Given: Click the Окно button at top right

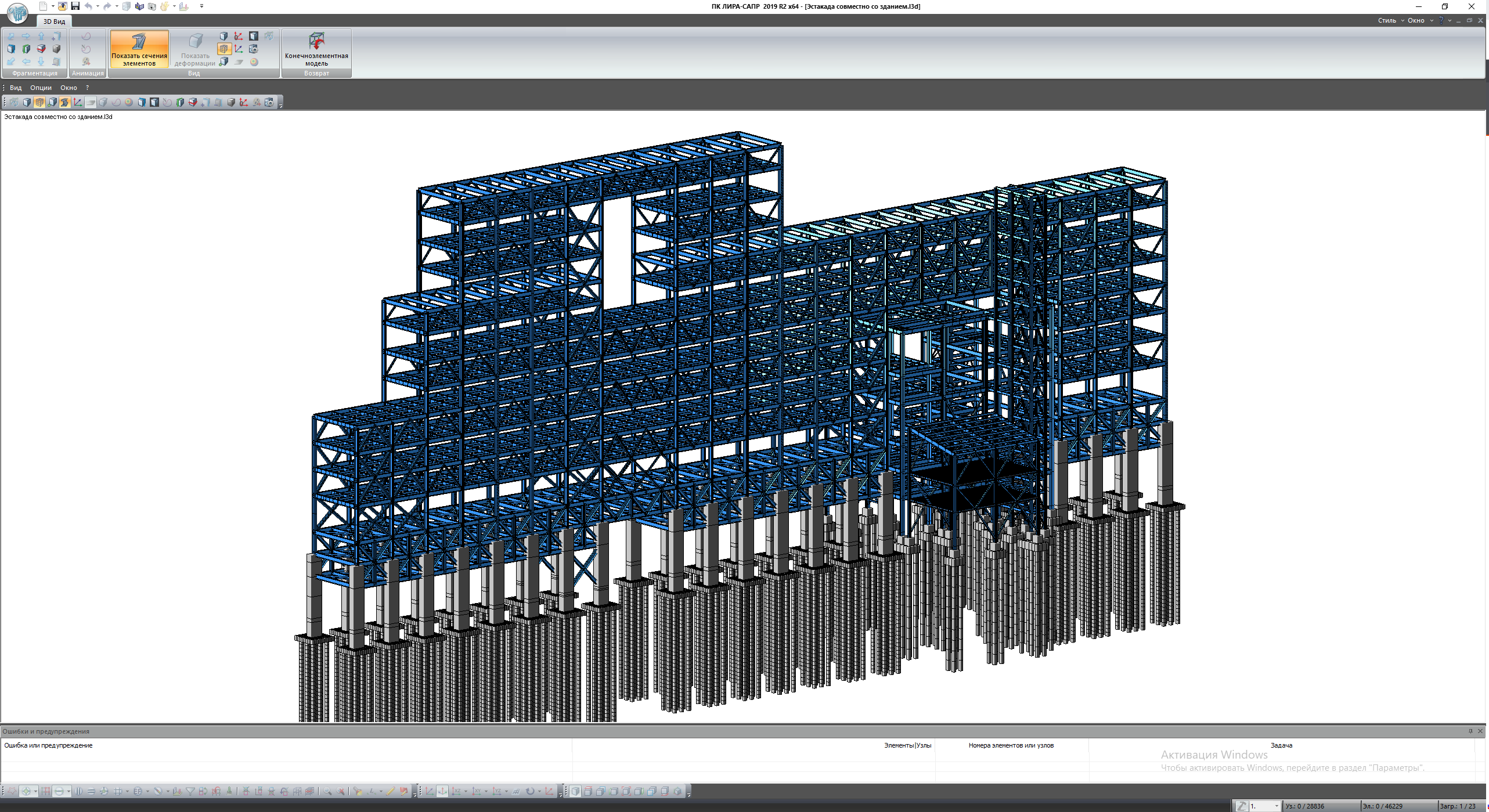Looking at the screenshot, I should coord(1416,20).
